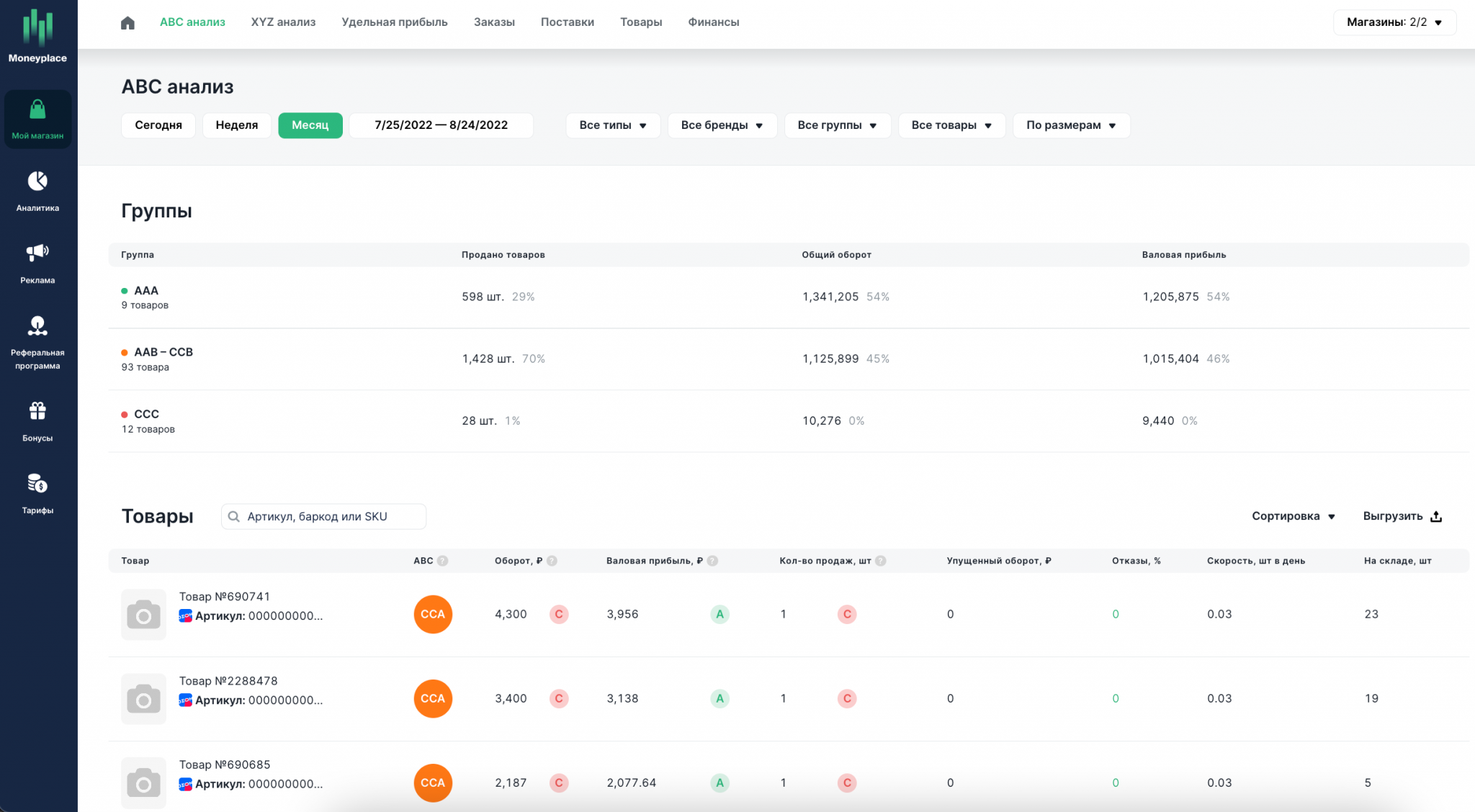Expand the Все бренды filter
The height and width of the screenshot is (812, 1475).
point(722,125)
